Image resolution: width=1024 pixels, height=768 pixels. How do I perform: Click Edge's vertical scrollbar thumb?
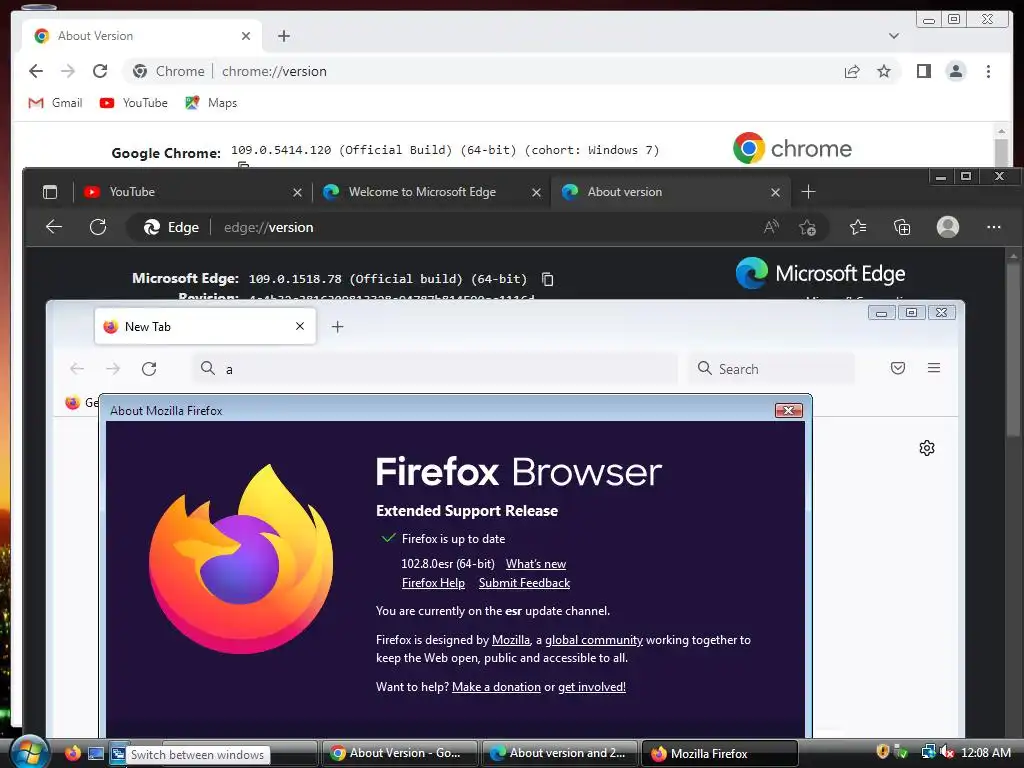(1013, 349)
